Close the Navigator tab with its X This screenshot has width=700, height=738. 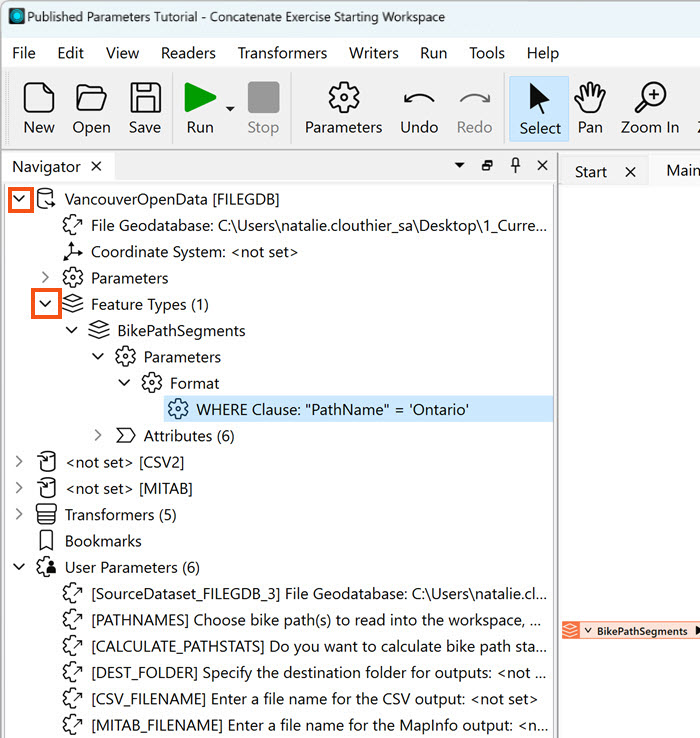coord(97,166)
